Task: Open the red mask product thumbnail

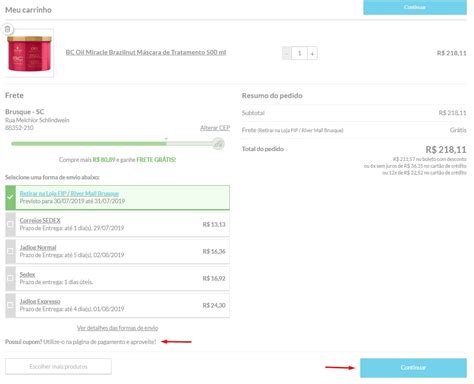Action: (29, 53)
